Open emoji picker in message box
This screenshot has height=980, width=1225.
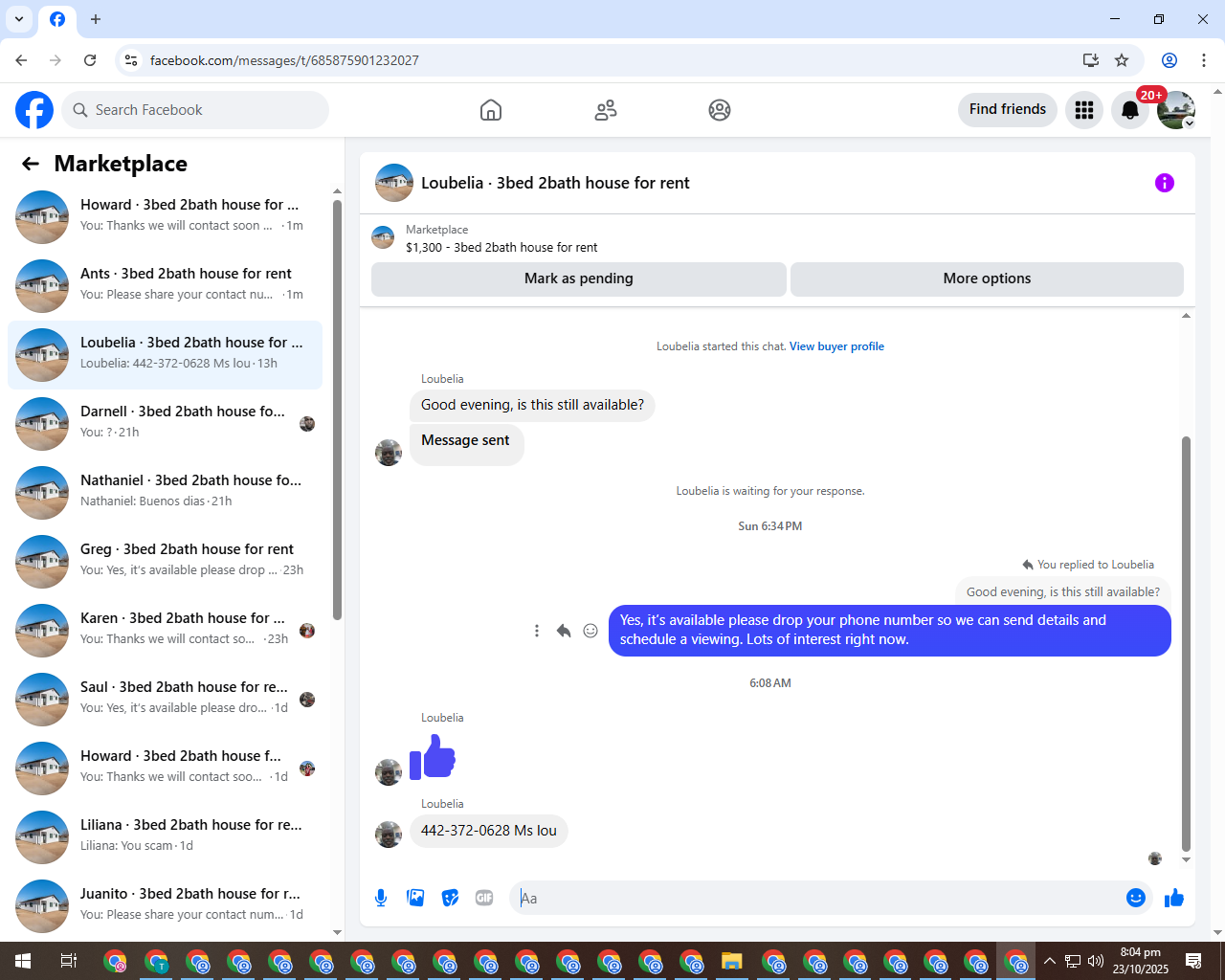(1136, 898)
